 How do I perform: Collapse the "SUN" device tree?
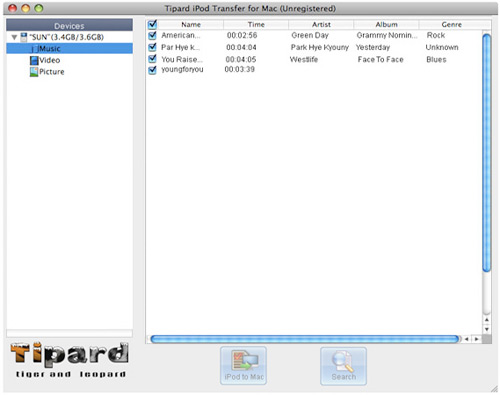(14, 37)
